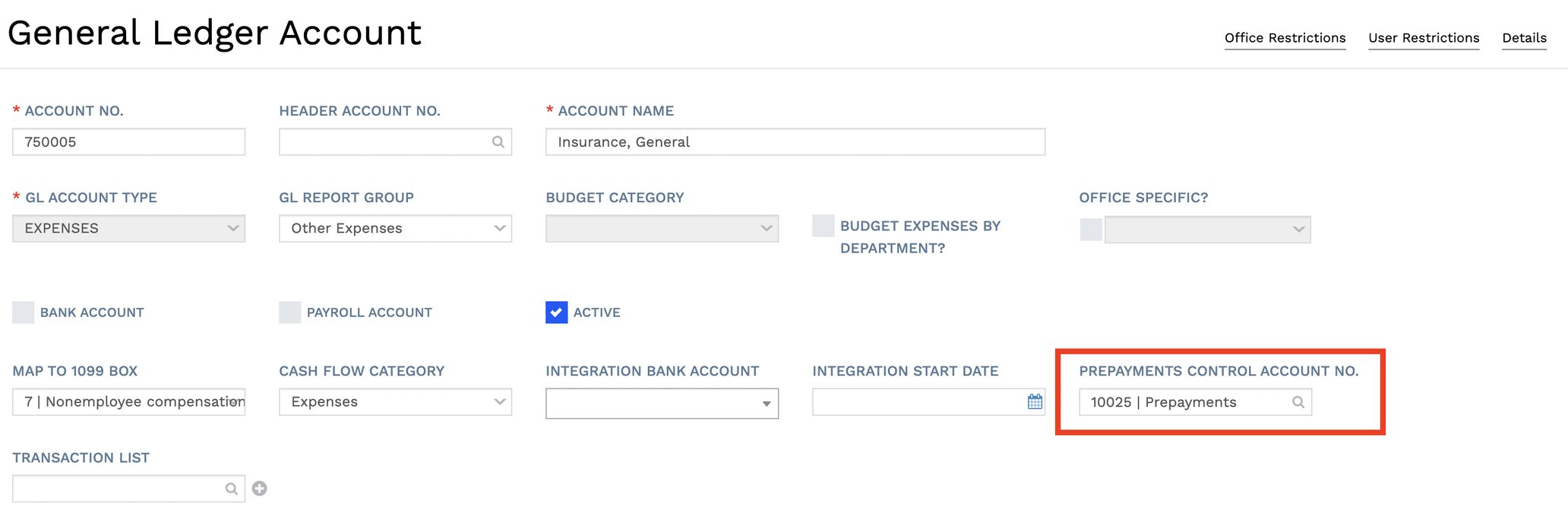Click the plus icon next to Transaction List
This screenshot has height=517, width=1568.
tap(260, 489)
